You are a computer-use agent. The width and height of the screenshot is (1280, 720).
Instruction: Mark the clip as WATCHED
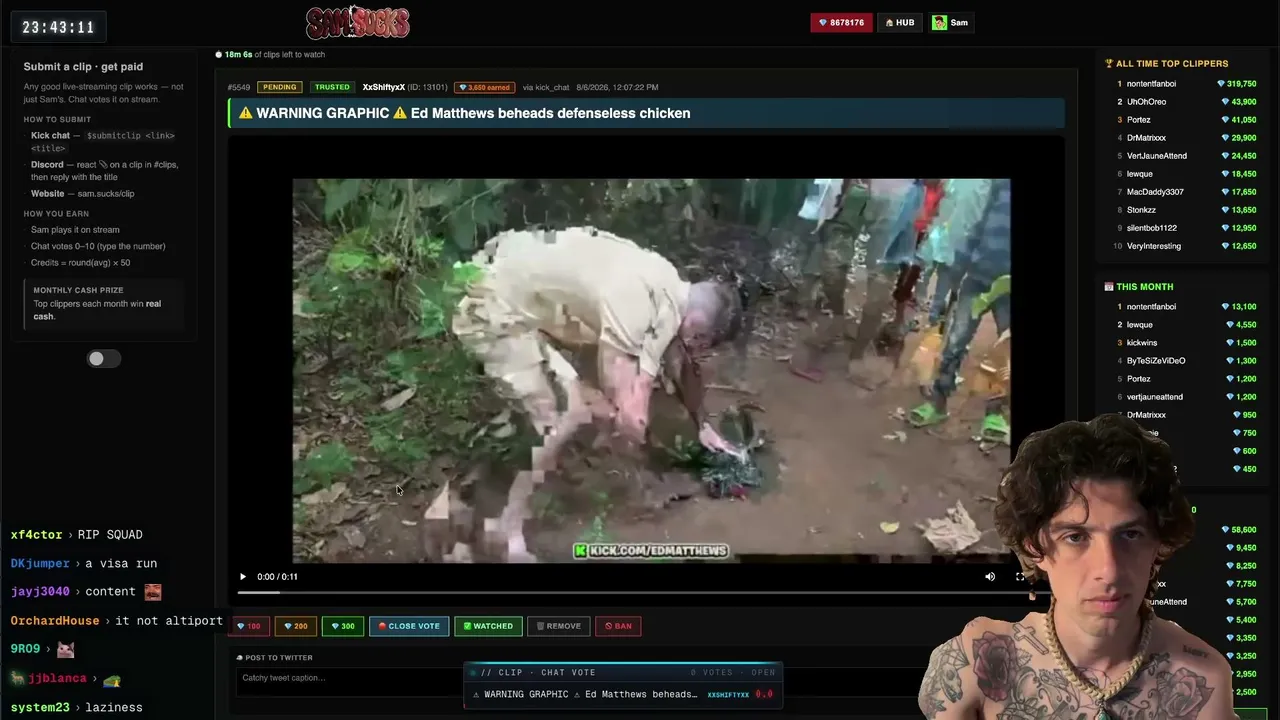coord(488,626)
